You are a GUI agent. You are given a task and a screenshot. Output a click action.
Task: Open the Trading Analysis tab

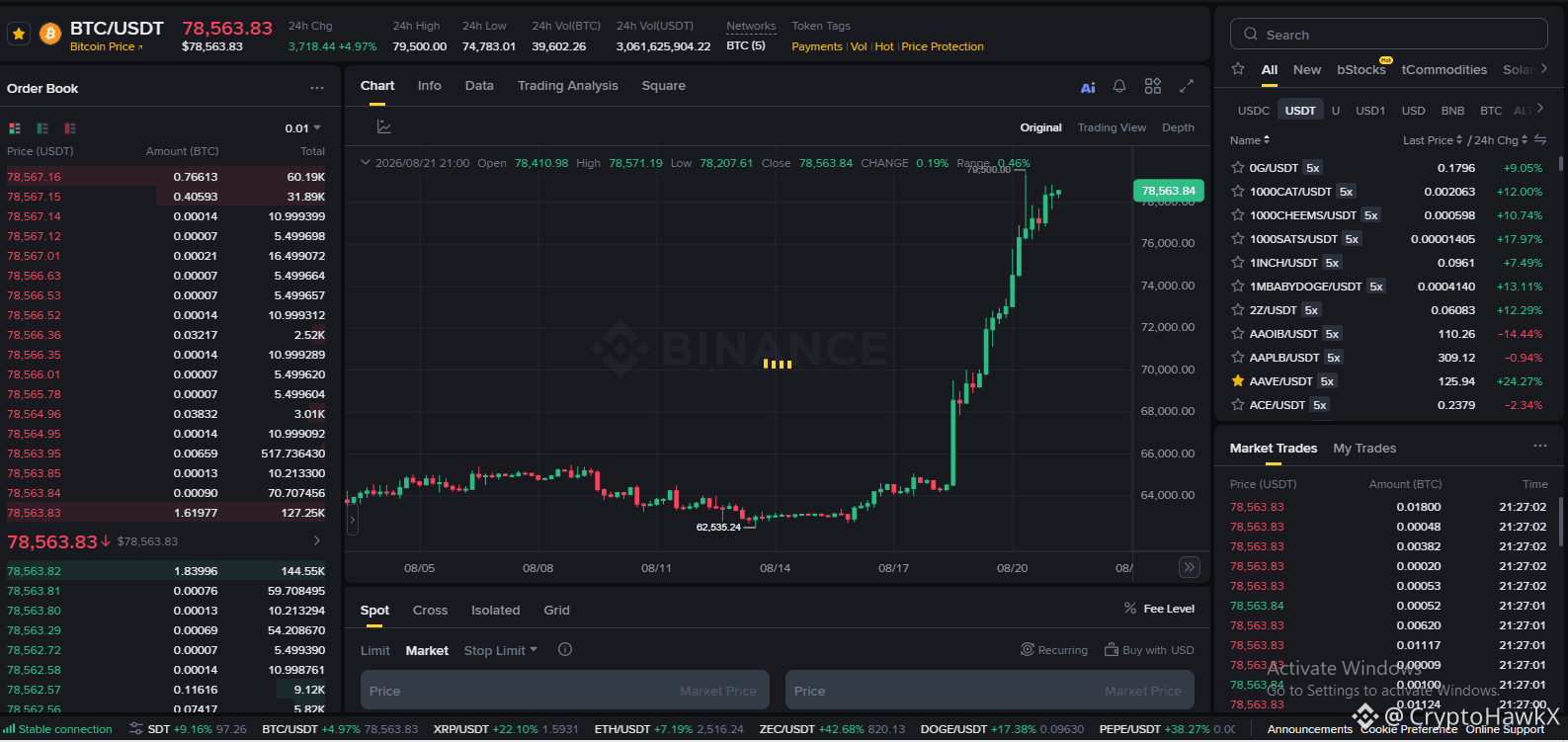[568, 86]
